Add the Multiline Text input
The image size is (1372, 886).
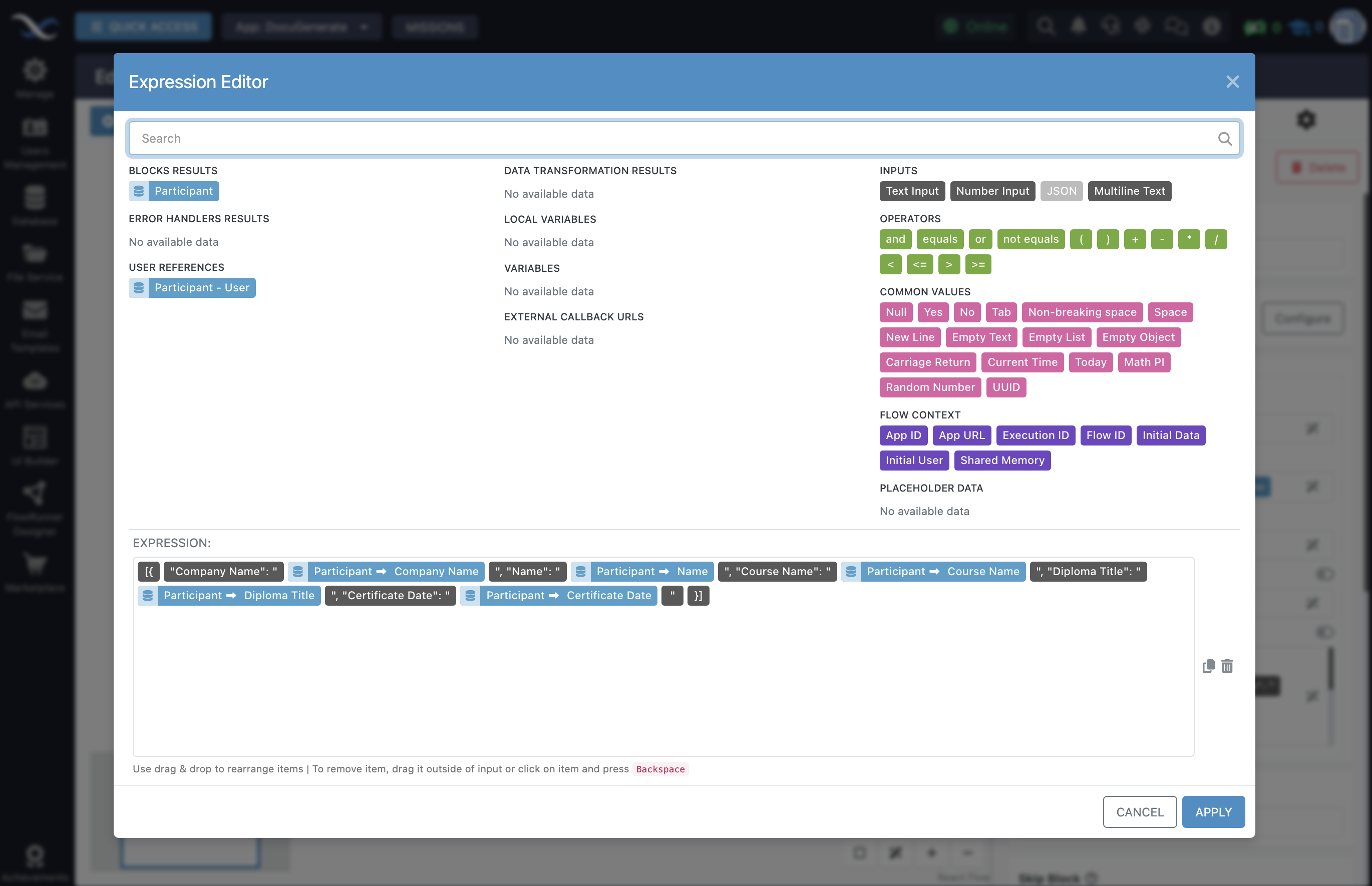click(x=1129, y=191)
